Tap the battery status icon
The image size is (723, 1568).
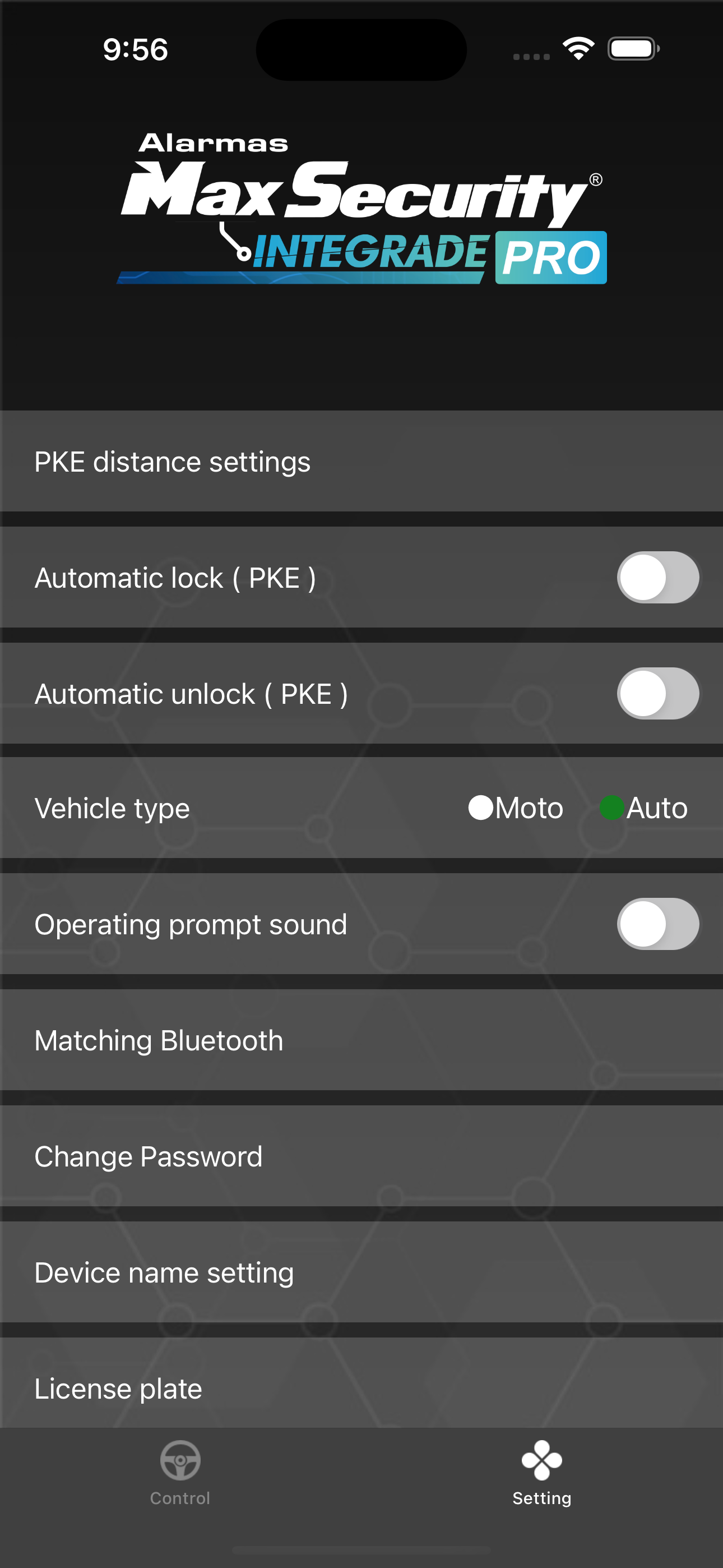(633, 49)
